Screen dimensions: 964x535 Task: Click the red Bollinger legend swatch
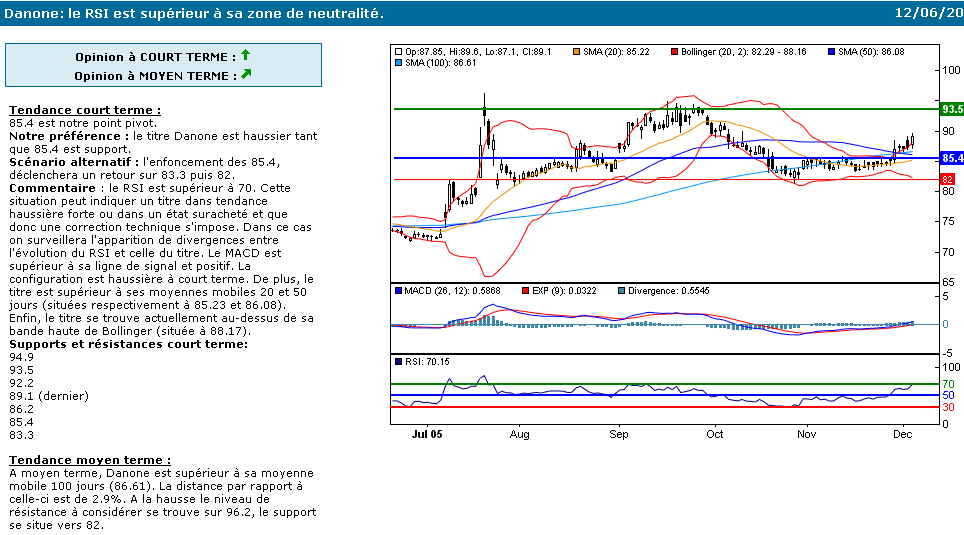coord(674,52)
